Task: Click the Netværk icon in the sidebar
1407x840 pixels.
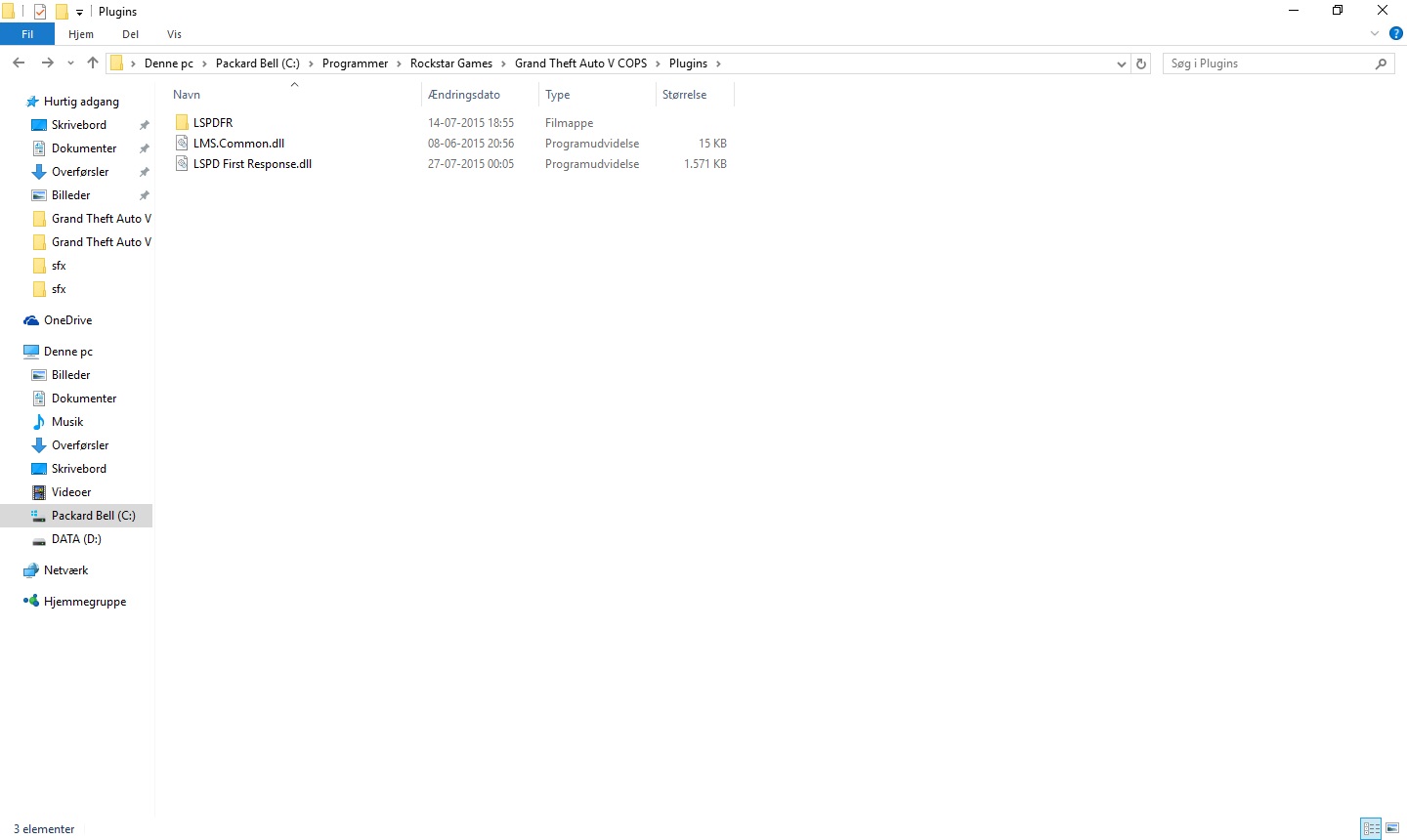Action: pyautogui.click(x=31, y=570)
